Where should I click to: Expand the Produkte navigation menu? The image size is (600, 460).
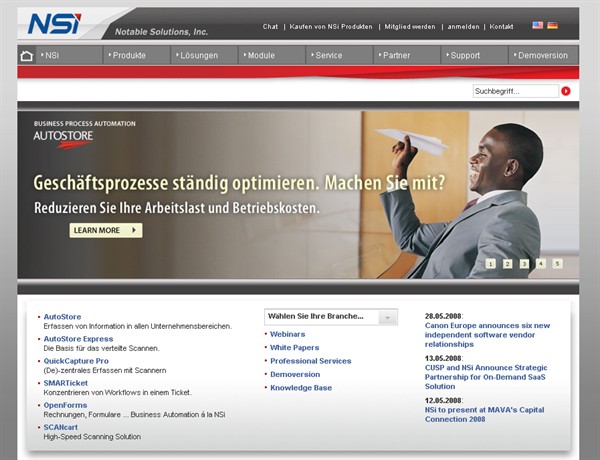coord(128,55)
